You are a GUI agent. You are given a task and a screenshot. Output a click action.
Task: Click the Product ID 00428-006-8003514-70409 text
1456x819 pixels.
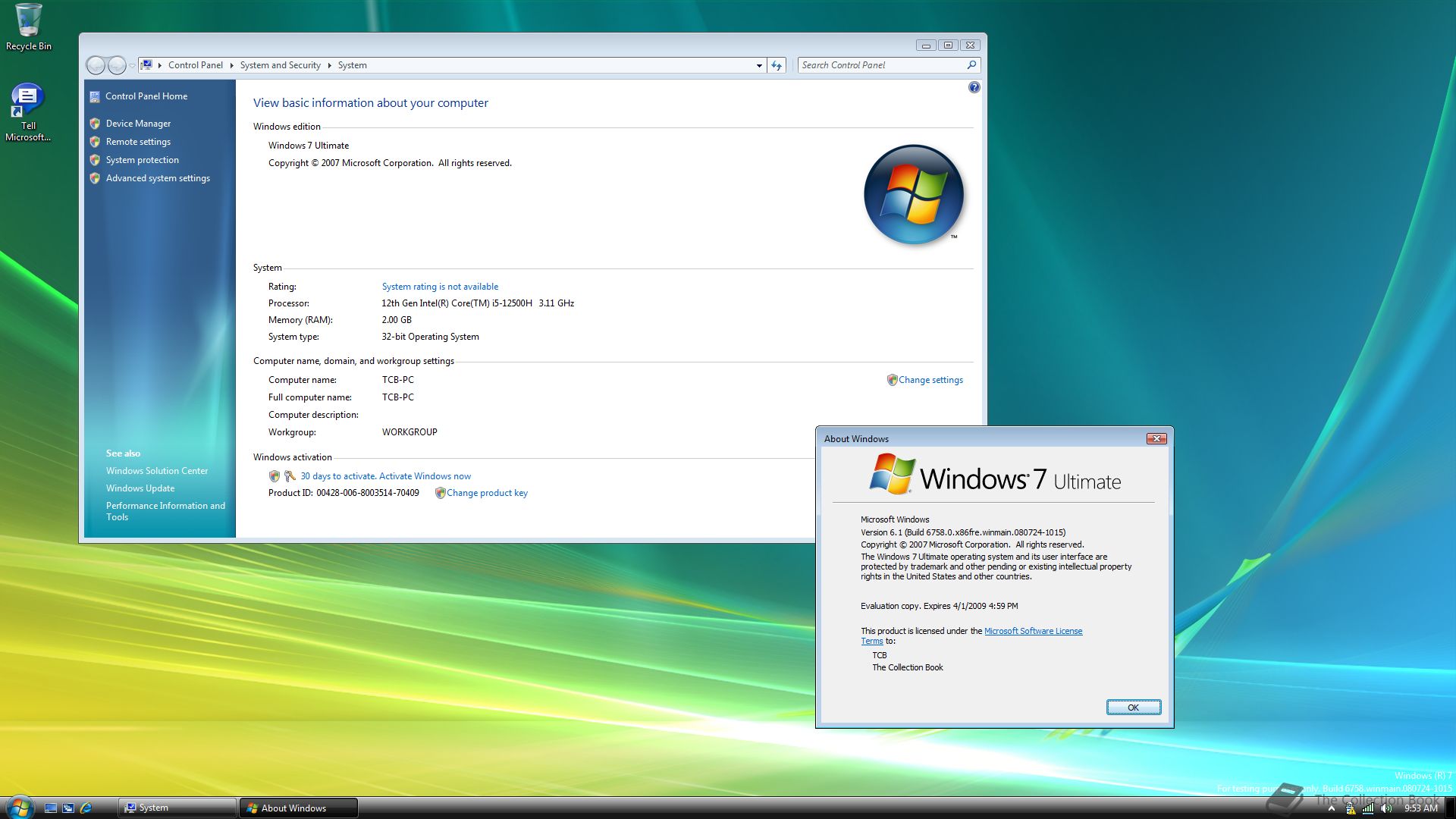[x=344, y=493]
